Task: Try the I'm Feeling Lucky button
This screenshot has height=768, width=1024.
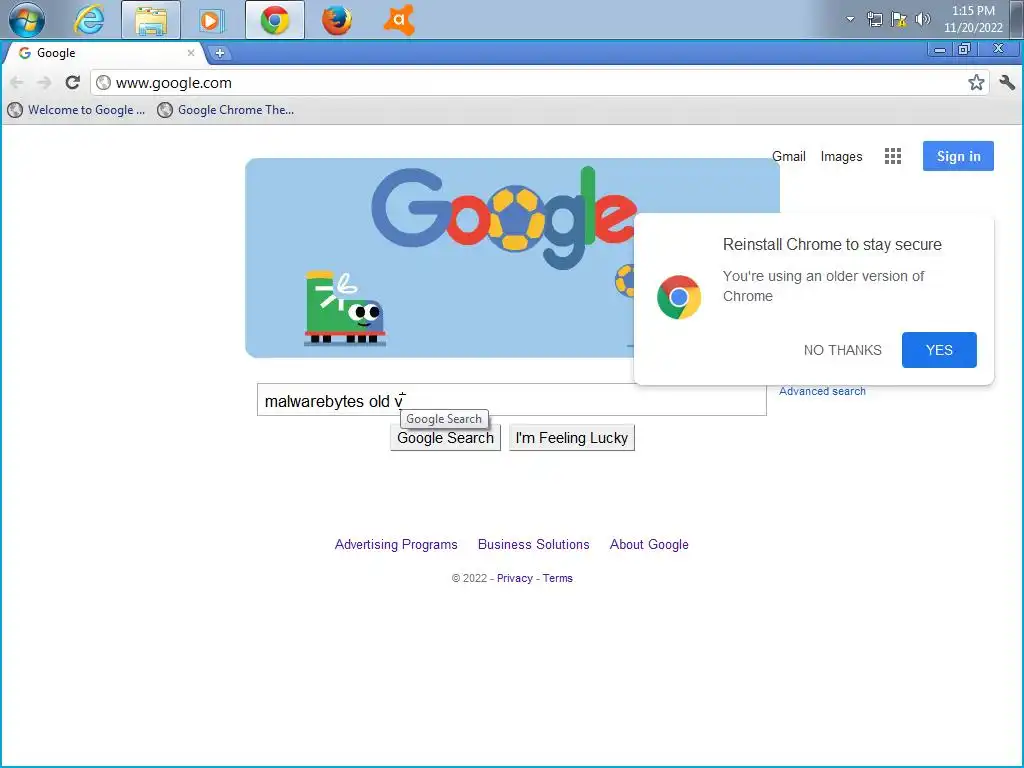Action: [x=571, y=438]
